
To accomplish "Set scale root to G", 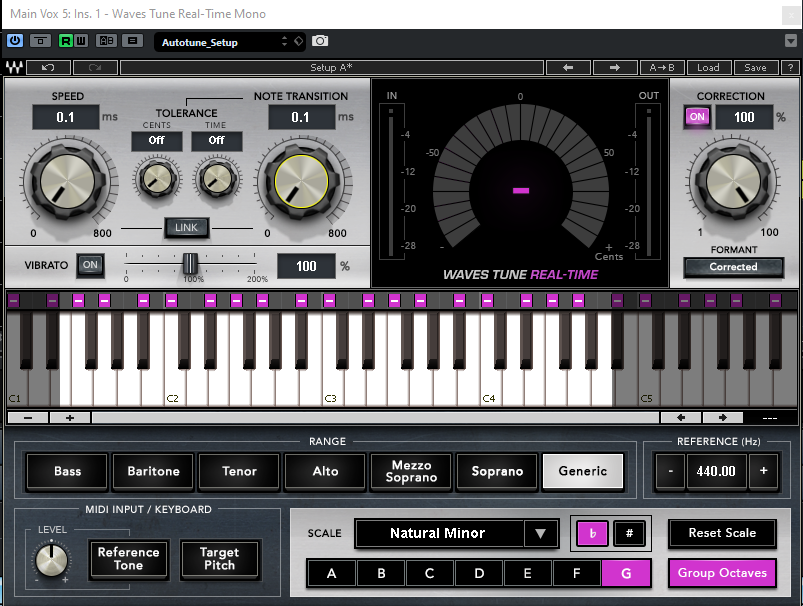I will pos(626,573).
